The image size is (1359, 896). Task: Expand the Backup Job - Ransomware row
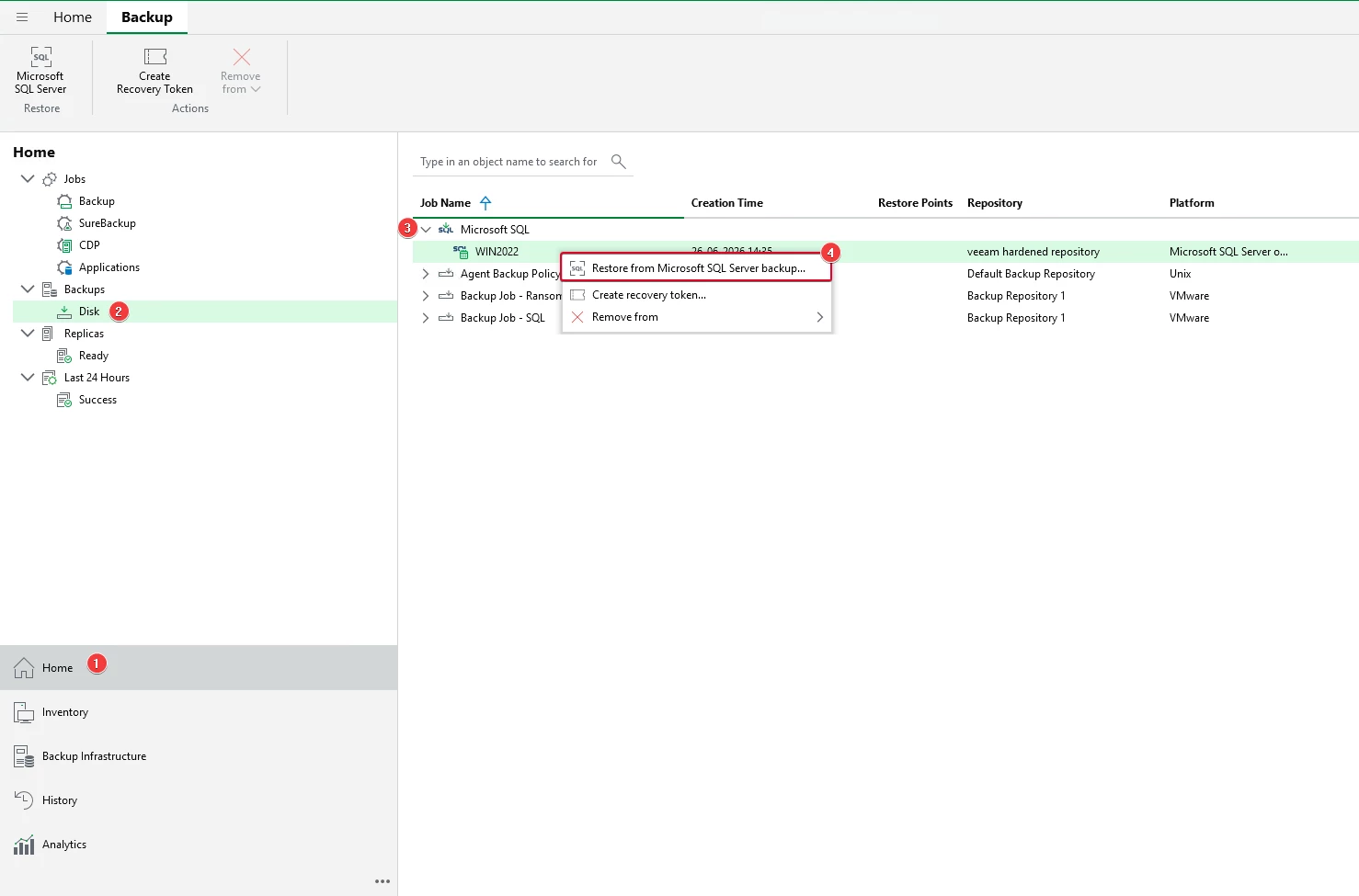[x=426, y=296]
